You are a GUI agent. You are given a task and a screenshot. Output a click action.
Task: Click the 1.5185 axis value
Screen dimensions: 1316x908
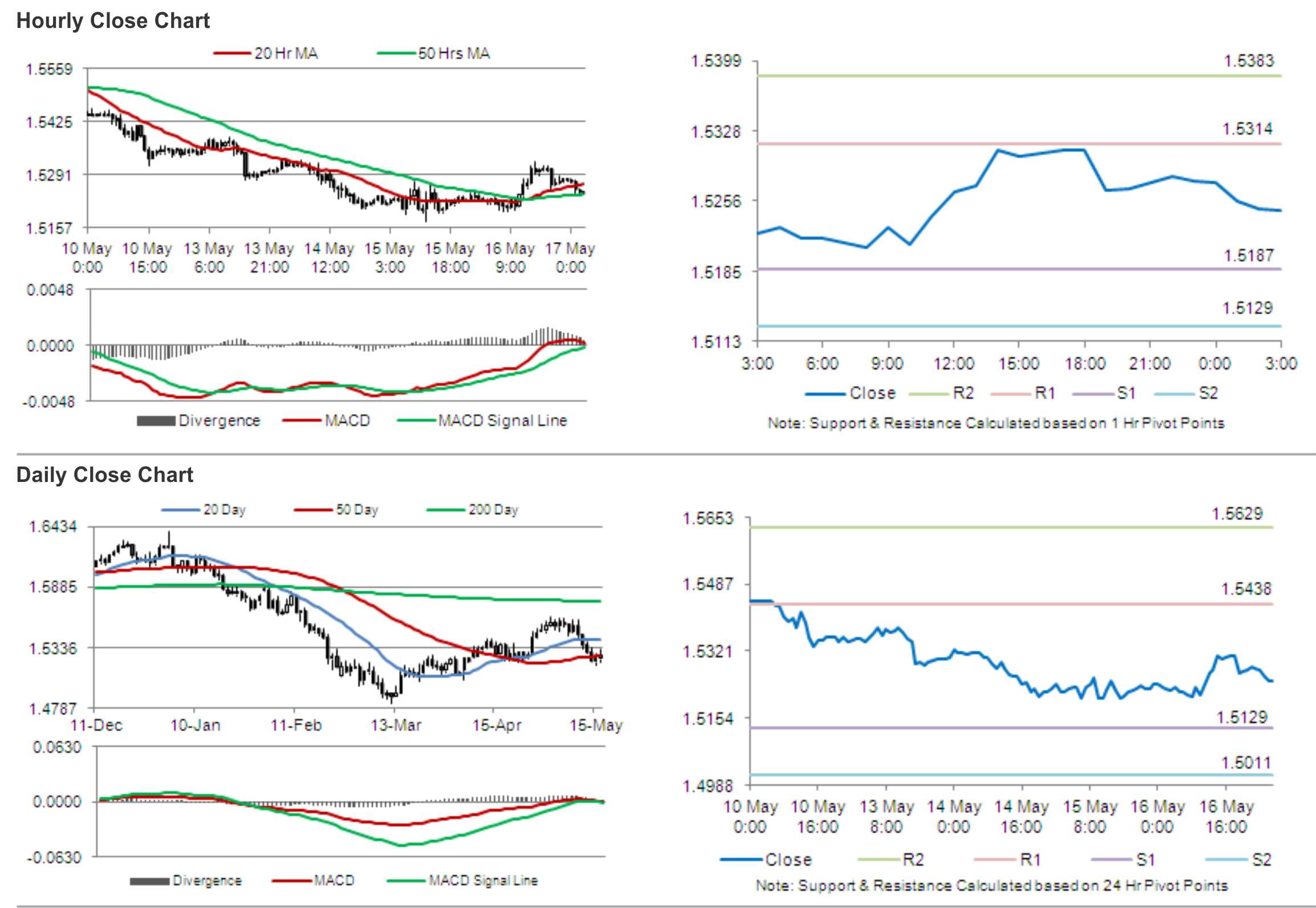click(716, 272)
